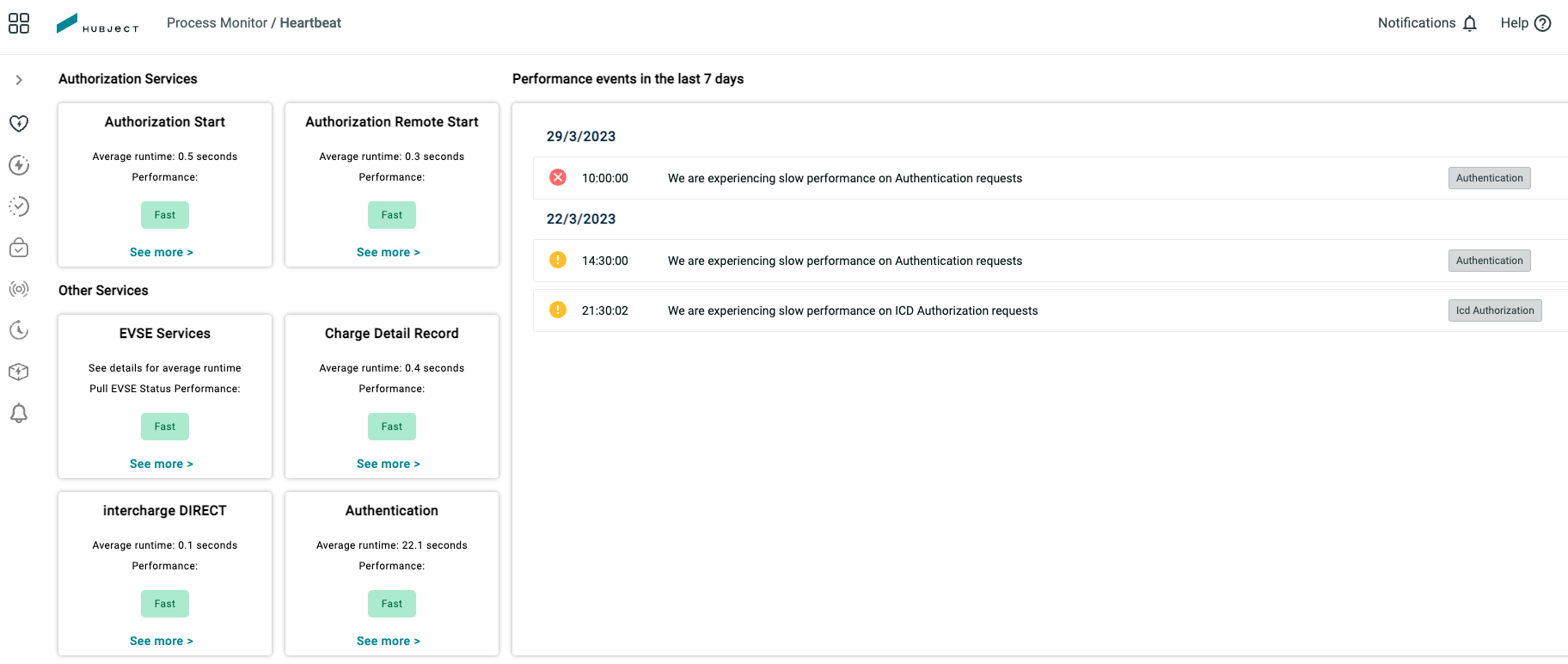Screen dimensions: 1568x664
Task: Open the Heartbeat heart icon in sidebar
Action: coord(19,123)
